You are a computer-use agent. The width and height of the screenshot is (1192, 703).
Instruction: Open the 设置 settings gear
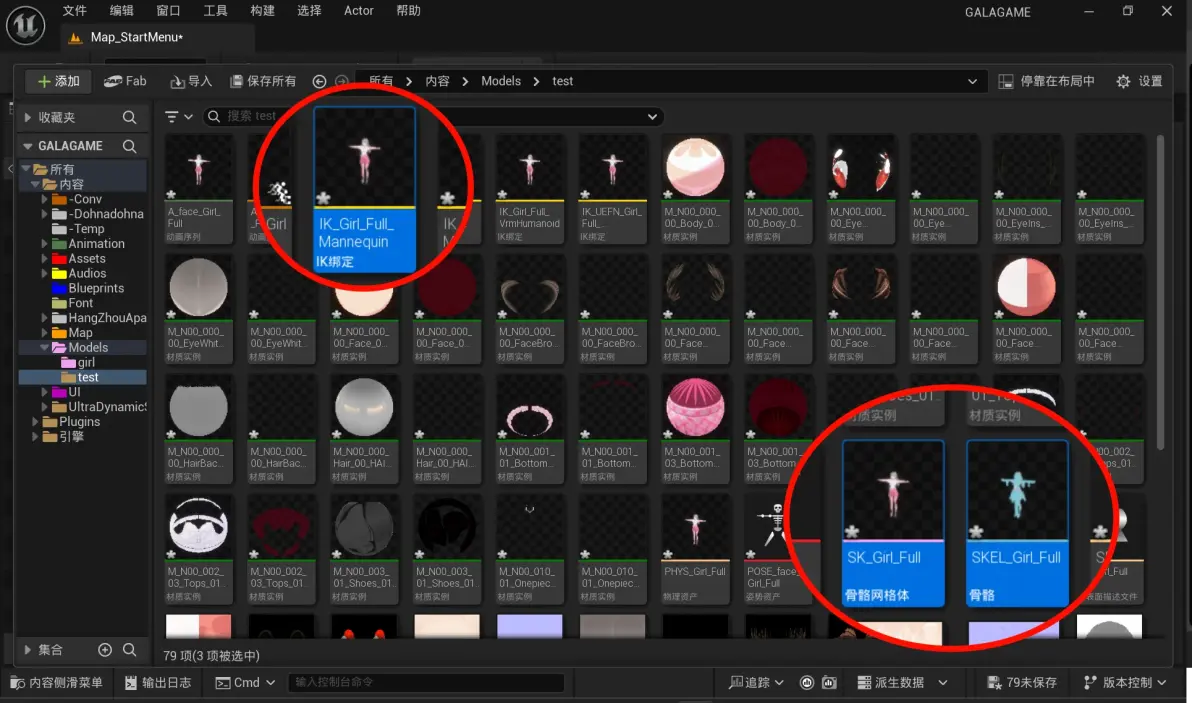tap(1140, 81)
